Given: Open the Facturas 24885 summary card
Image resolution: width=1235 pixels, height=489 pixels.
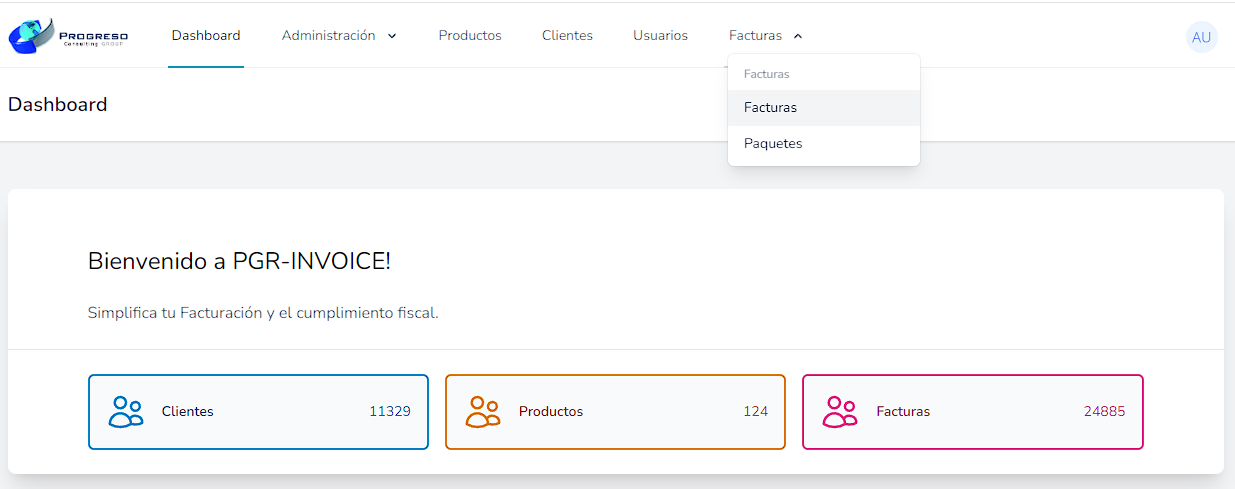Looking at the screenshot, I should [x=972, y=412].
